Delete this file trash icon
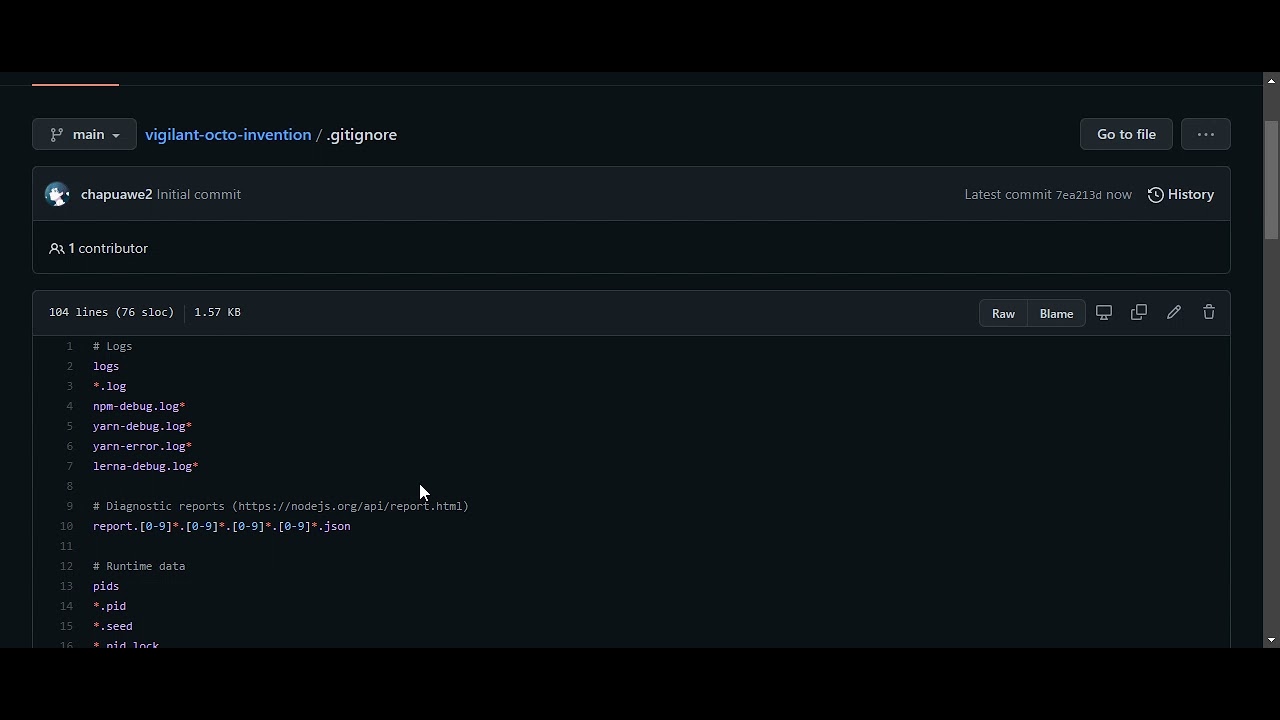 (x=1209, y=313)
